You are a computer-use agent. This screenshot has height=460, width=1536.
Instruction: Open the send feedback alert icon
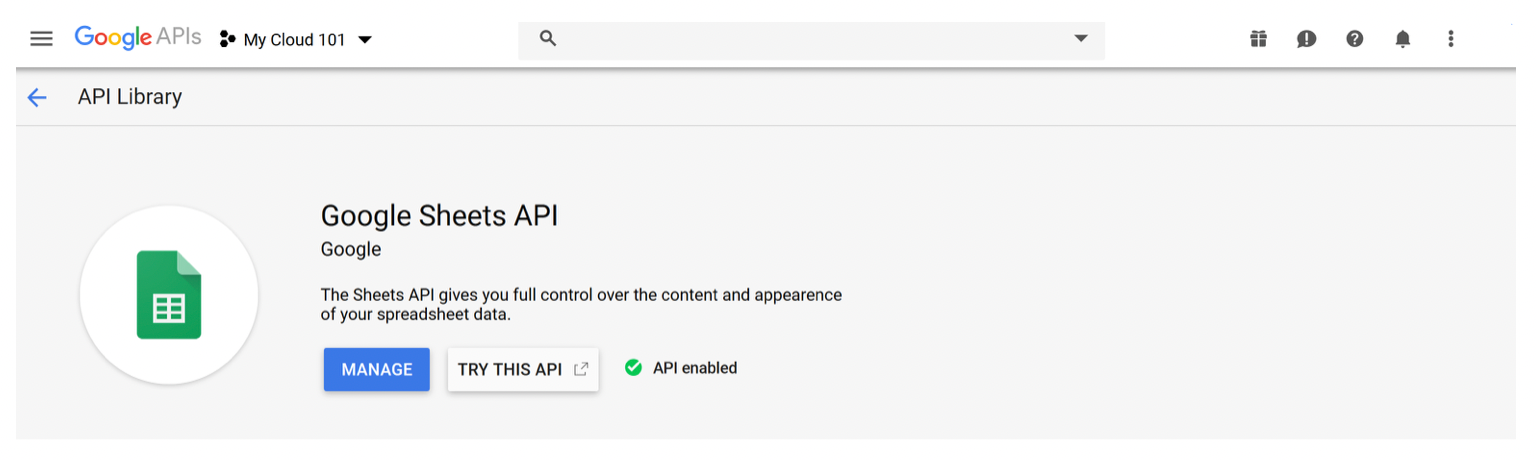[x=1306, y=39]
